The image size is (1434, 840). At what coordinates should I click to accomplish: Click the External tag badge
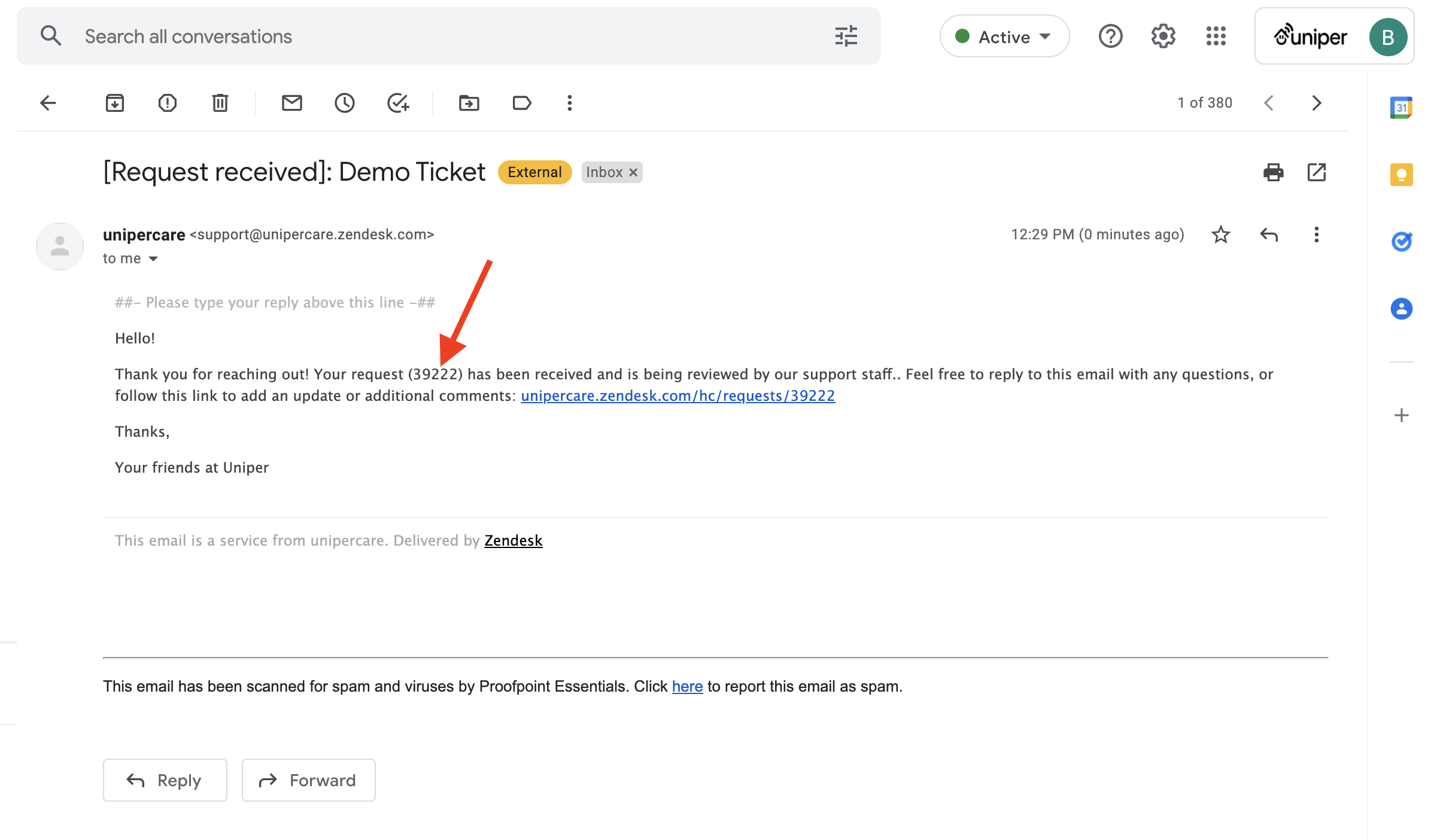coord(534,172)
